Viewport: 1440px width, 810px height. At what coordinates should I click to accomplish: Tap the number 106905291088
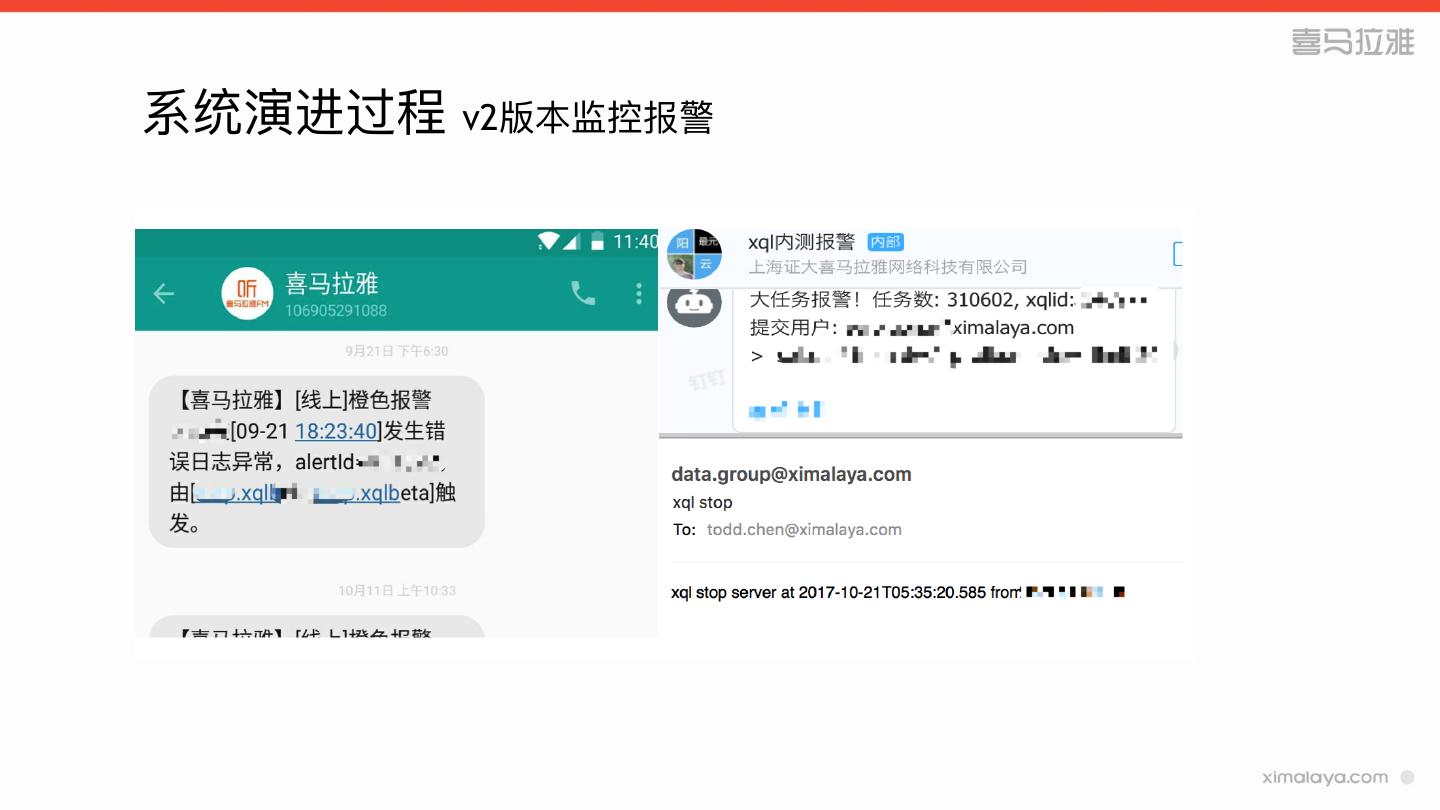click(336, 310)
